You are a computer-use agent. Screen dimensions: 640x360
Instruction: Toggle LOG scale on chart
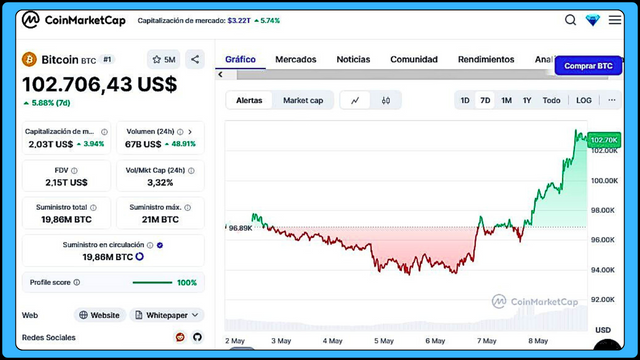[x=584, y=100]
